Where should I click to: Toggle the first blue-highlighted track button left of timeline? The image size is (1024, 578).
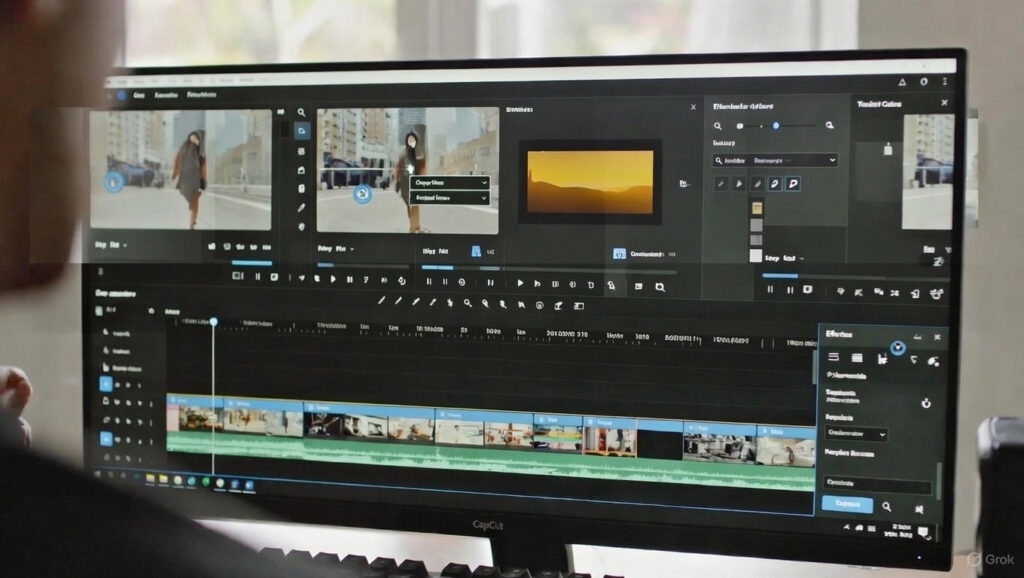pyautogui.click(x=106, y=383)
